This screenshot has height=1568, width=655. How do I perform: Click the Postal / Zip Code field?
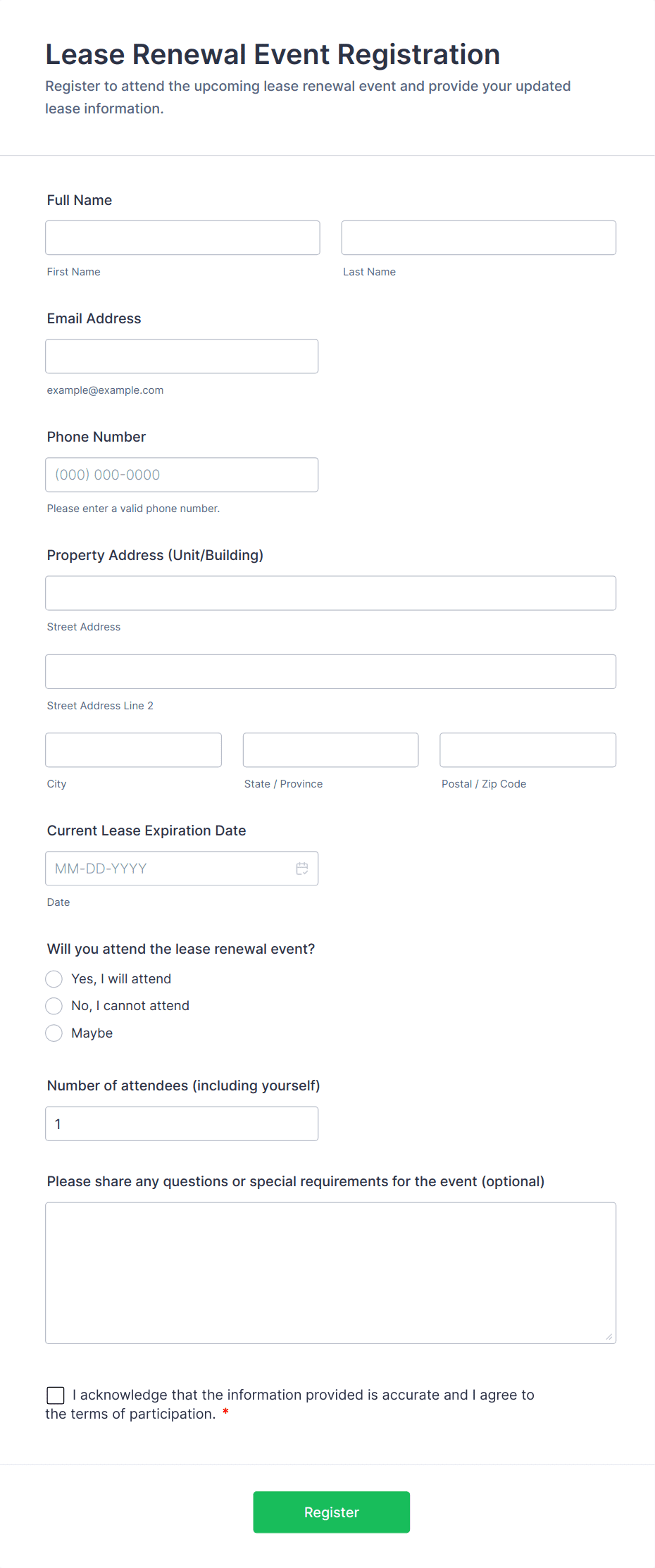pos(528,750)
